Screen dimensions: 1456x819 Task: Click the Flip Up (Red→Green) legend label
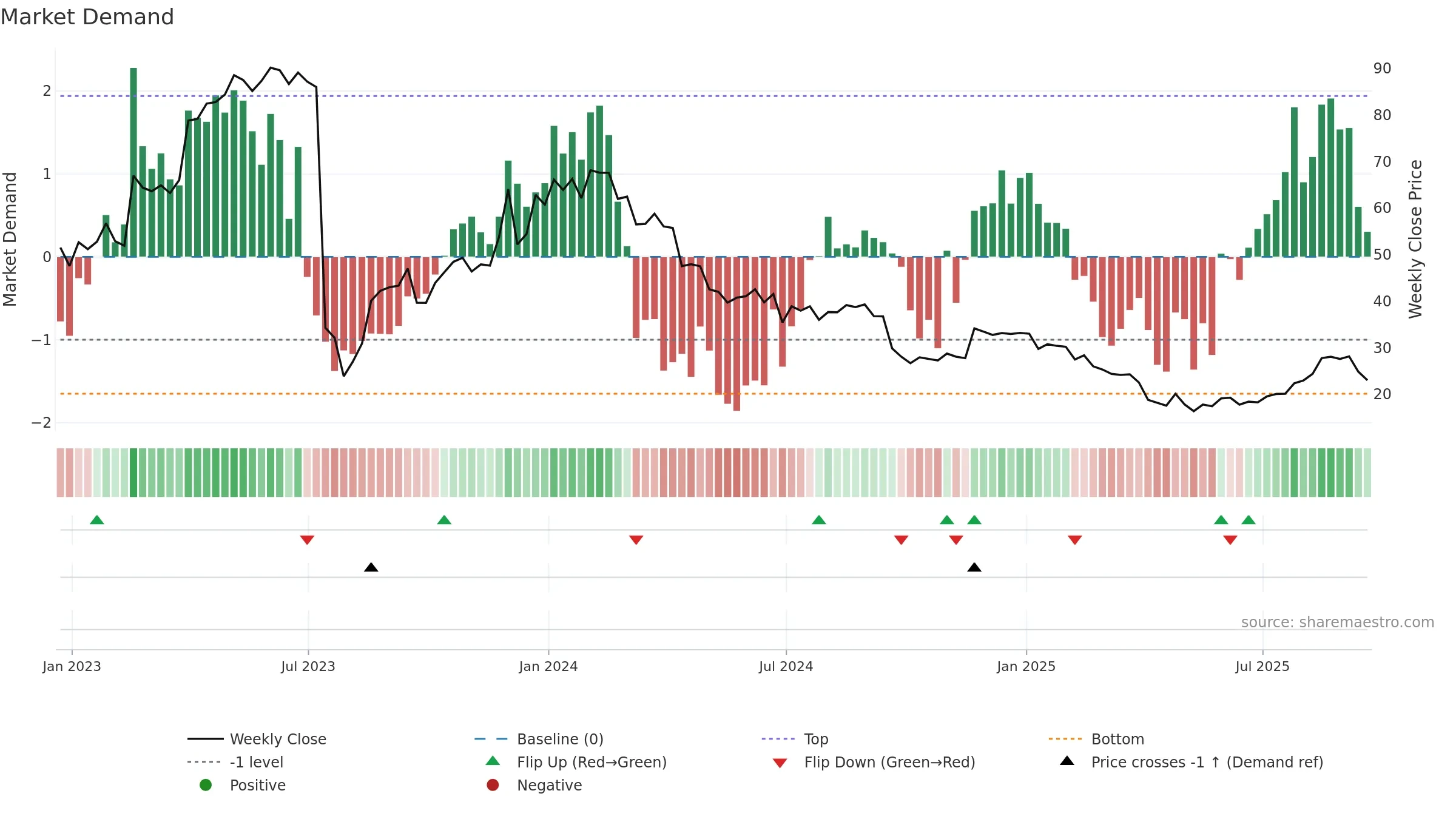point(591,762)
